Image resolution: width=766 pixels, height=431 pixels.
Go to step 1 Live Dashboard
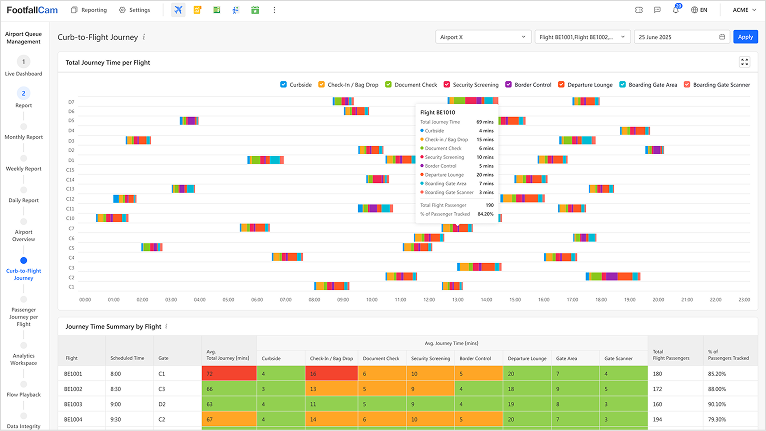point(23,66)
